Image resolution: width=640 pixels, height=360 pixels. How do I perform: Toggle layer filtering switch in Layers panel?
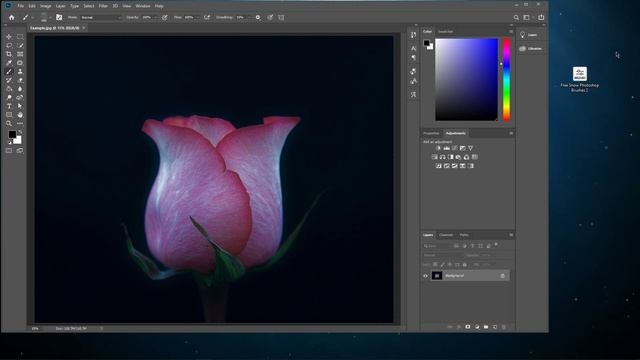click(496, 245)
